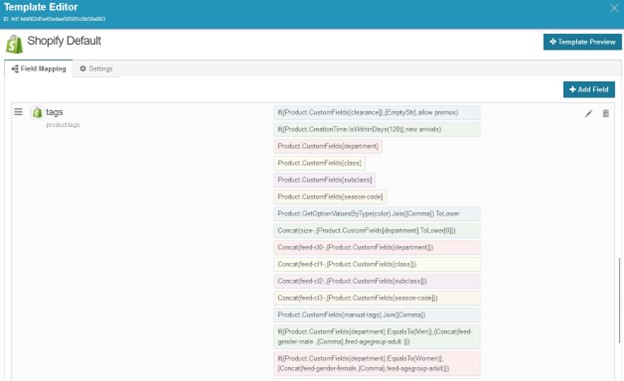Select the Product.CustomFields[class] expression
This screenshot has width=624, height=381.
pyautogui.click(x=319, y=163)
